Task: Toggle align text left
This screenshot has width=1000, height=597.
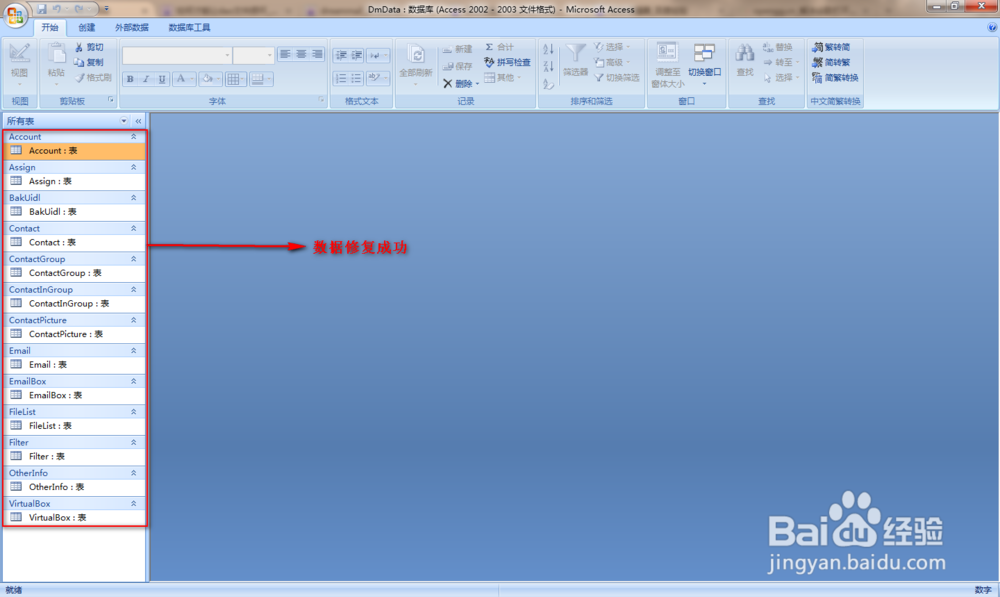Action: [x=285, y=55]
